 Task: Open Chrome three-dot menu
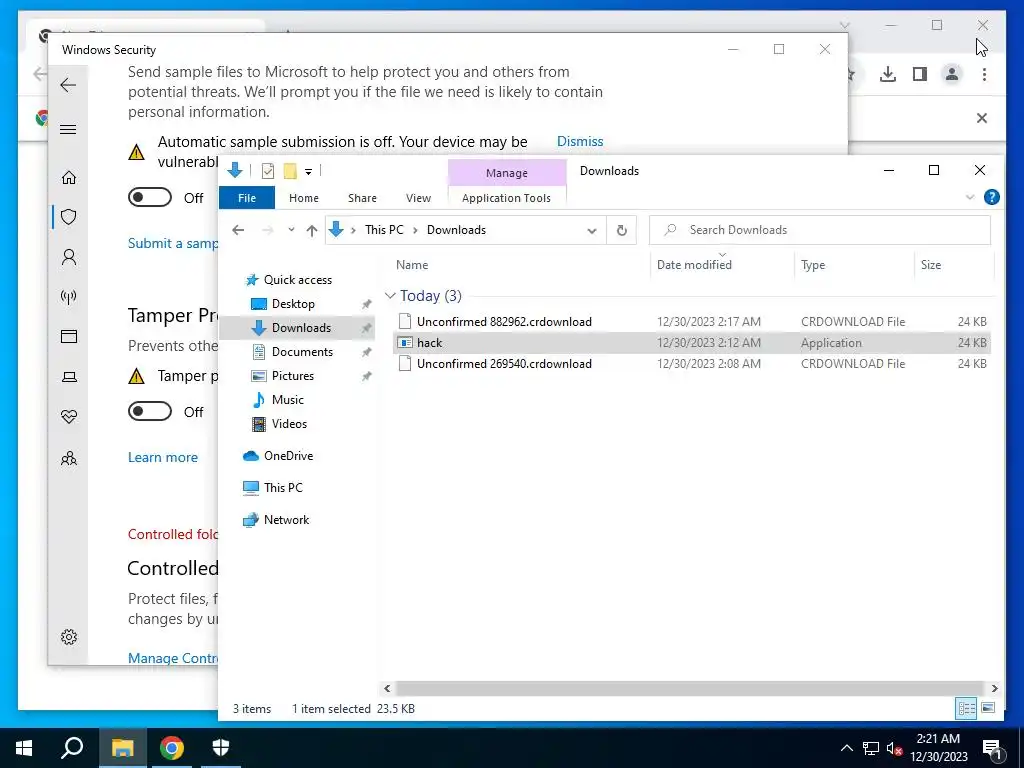pyautogui.click(x=984, y=74)
